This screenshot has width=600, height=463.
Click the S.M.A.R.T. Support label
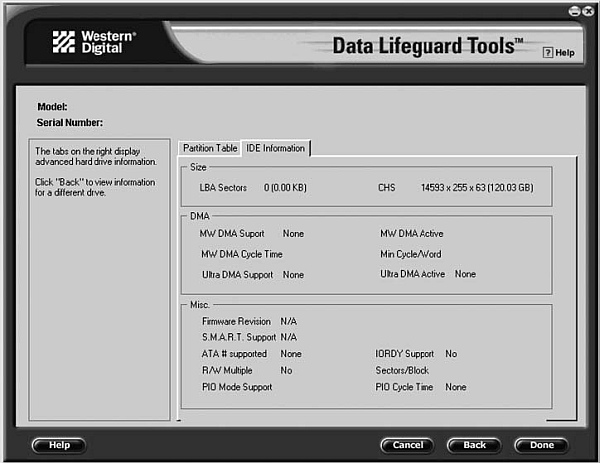239,337
